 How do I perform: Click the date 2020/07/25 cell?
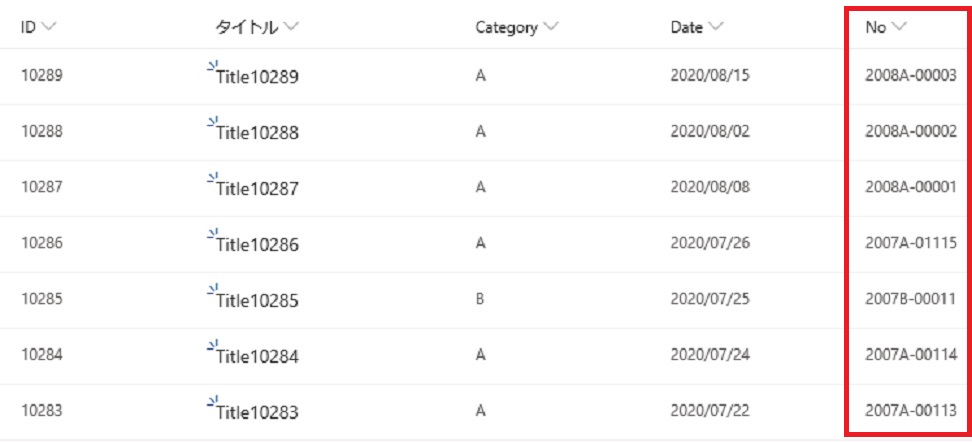coord(710,299)
